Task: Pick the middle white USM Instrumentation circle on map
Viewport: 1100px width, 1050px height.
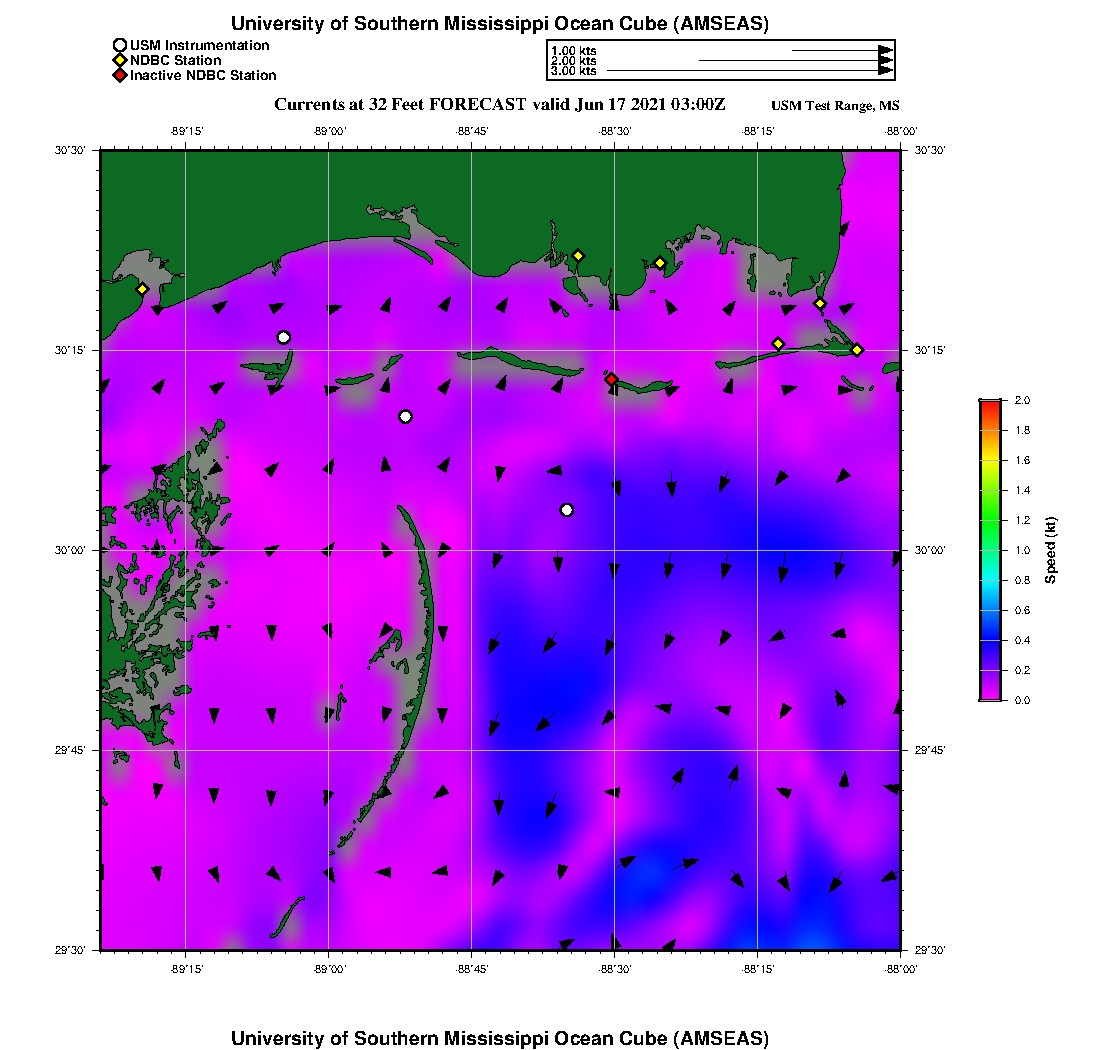Action: point(405,416)
